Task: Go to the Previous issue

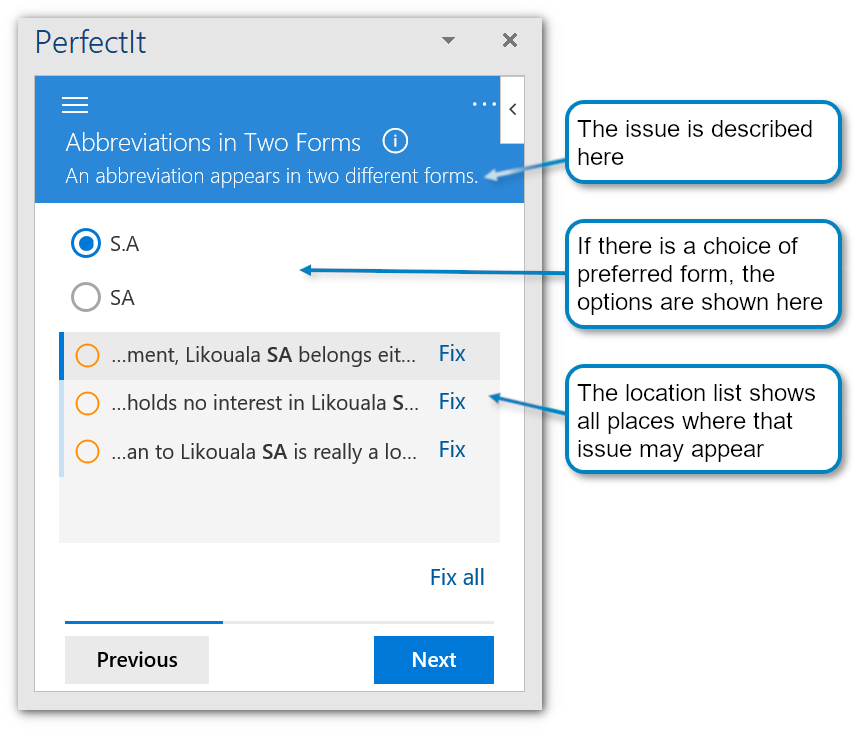Action: (x=137, y=660)
